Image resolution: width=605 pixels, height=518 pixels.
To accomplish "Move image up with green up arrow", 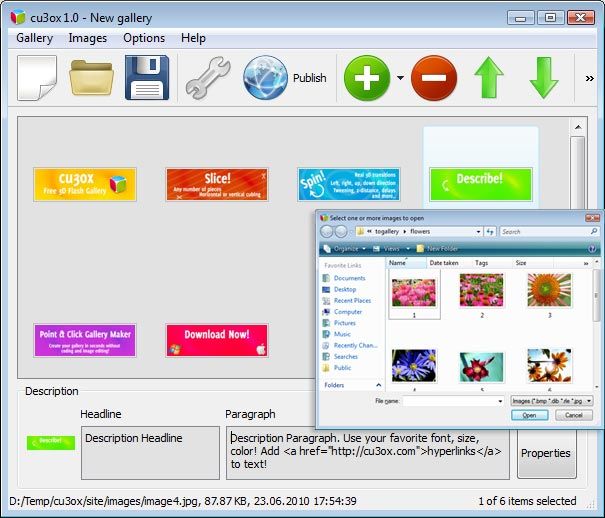I will [x=489, y=78].
